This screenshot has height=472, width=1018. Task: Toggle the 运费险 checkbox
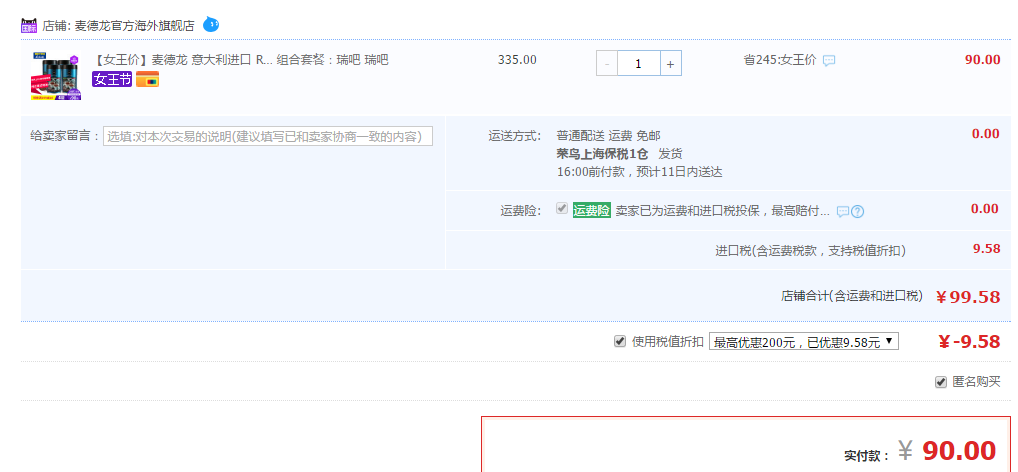pyautogui.click(x=562, y=208)
